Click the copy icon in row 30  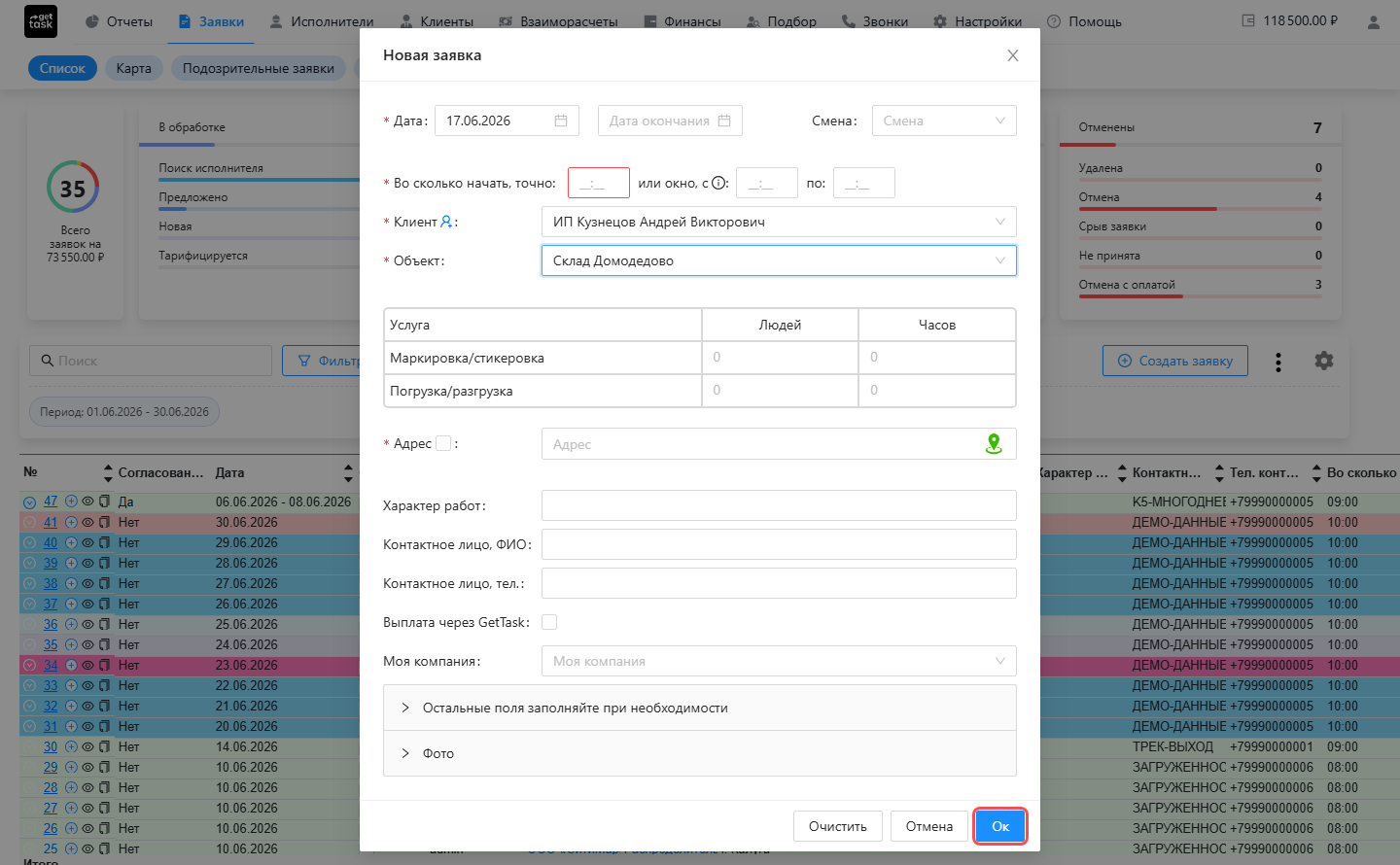pyautogui.click(x=104, y=746)
